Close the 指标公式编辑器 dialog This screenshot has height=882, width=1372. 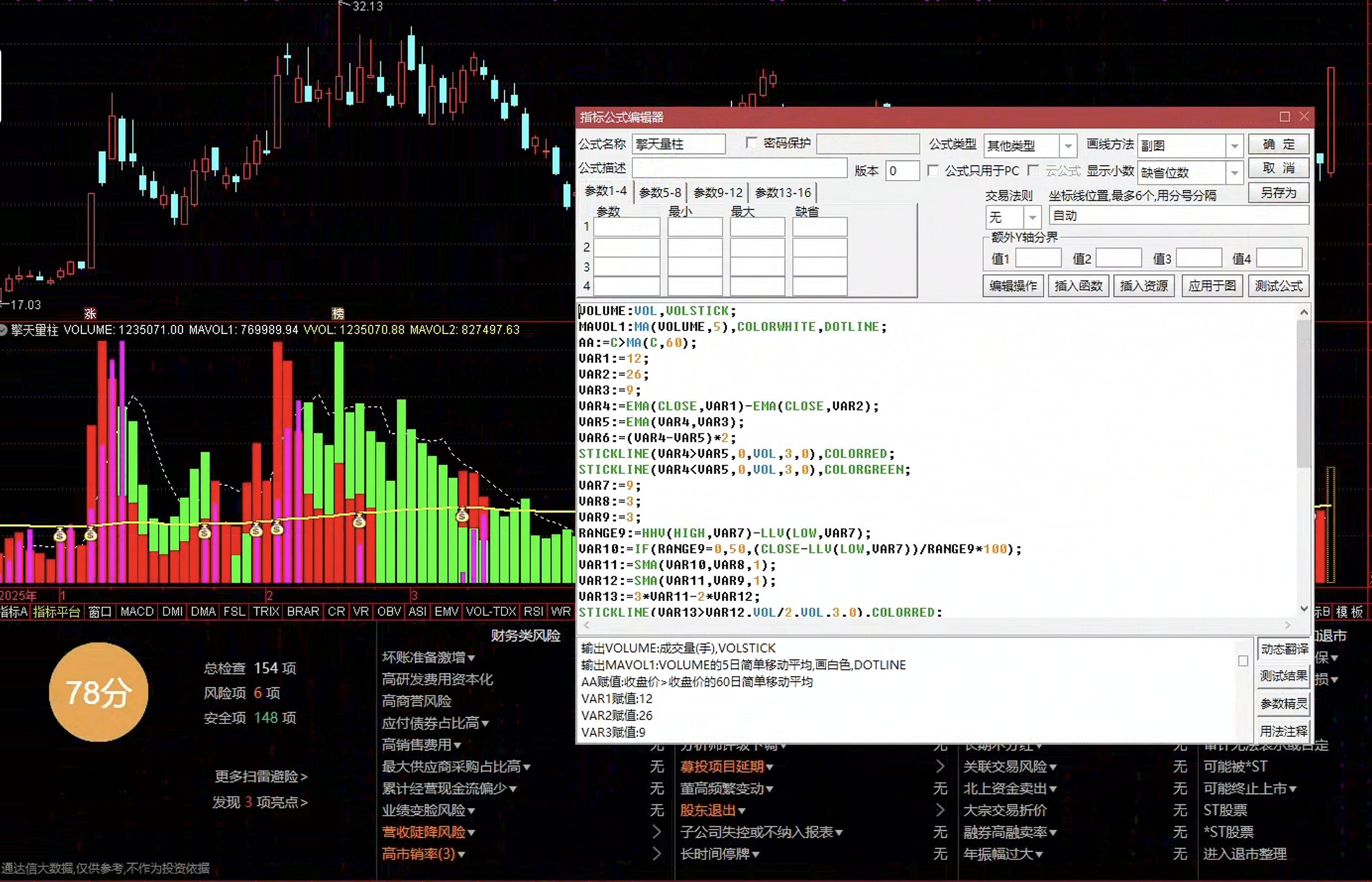(x=1304, y=117)
